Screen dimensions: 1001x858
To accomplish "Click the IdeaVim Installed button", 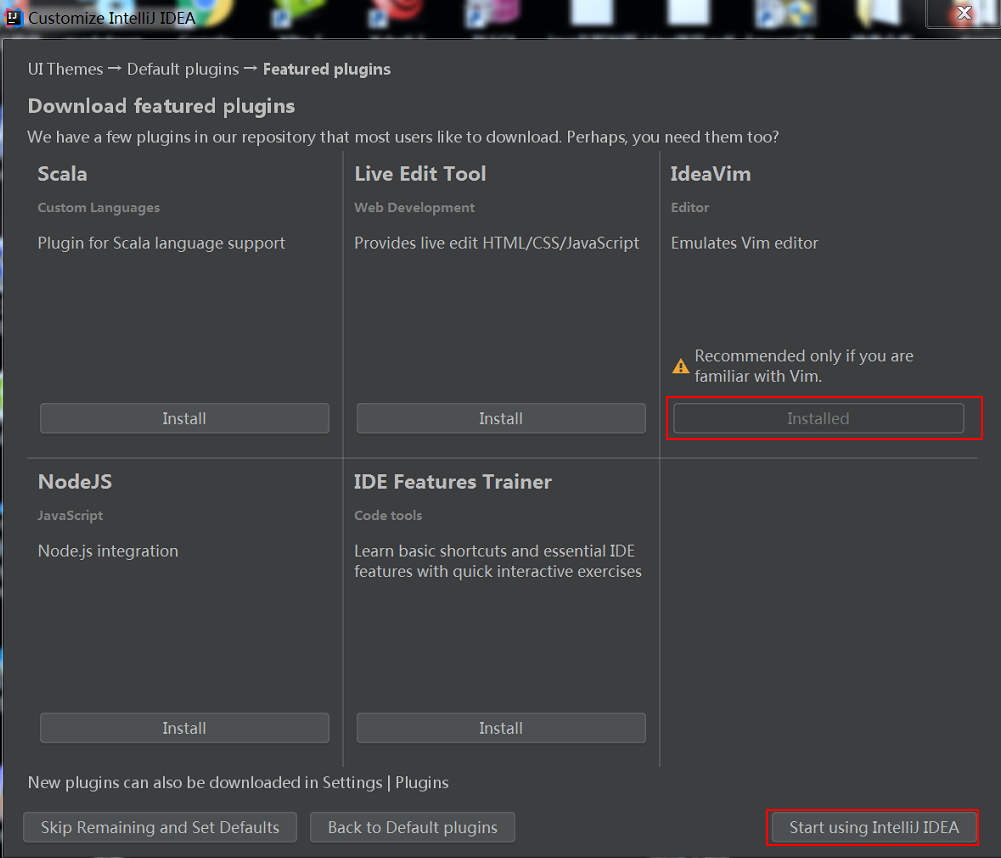I will (818, 418).
